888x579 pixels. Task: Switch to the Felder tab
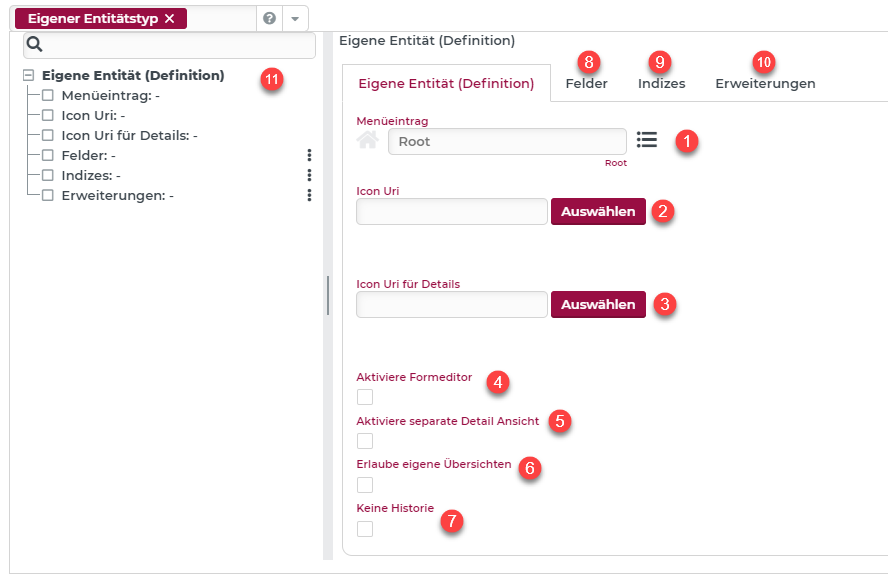pos(586,84)
